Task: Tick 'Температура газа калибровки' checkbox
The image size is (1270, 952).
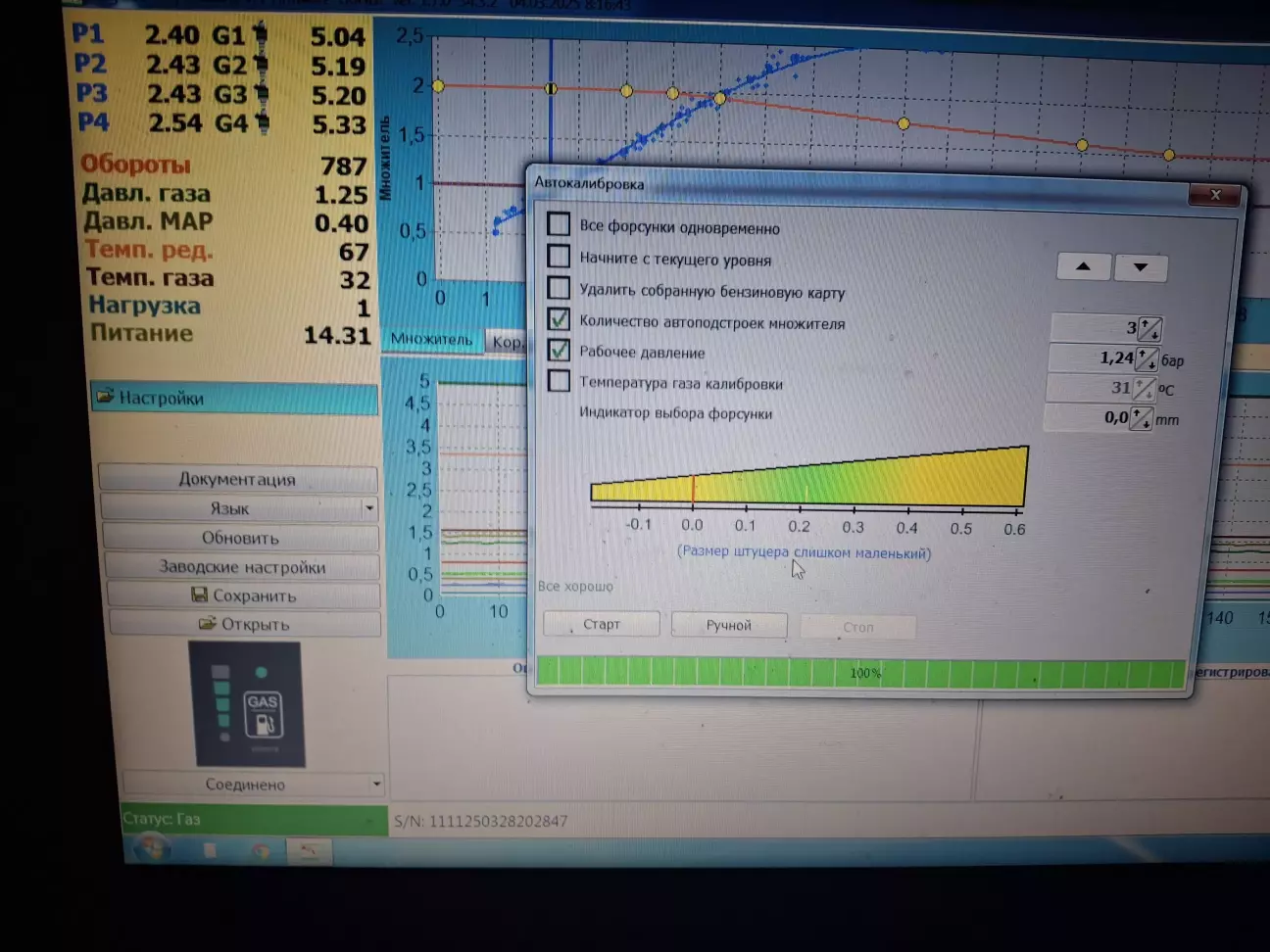Action: point(559,381)
